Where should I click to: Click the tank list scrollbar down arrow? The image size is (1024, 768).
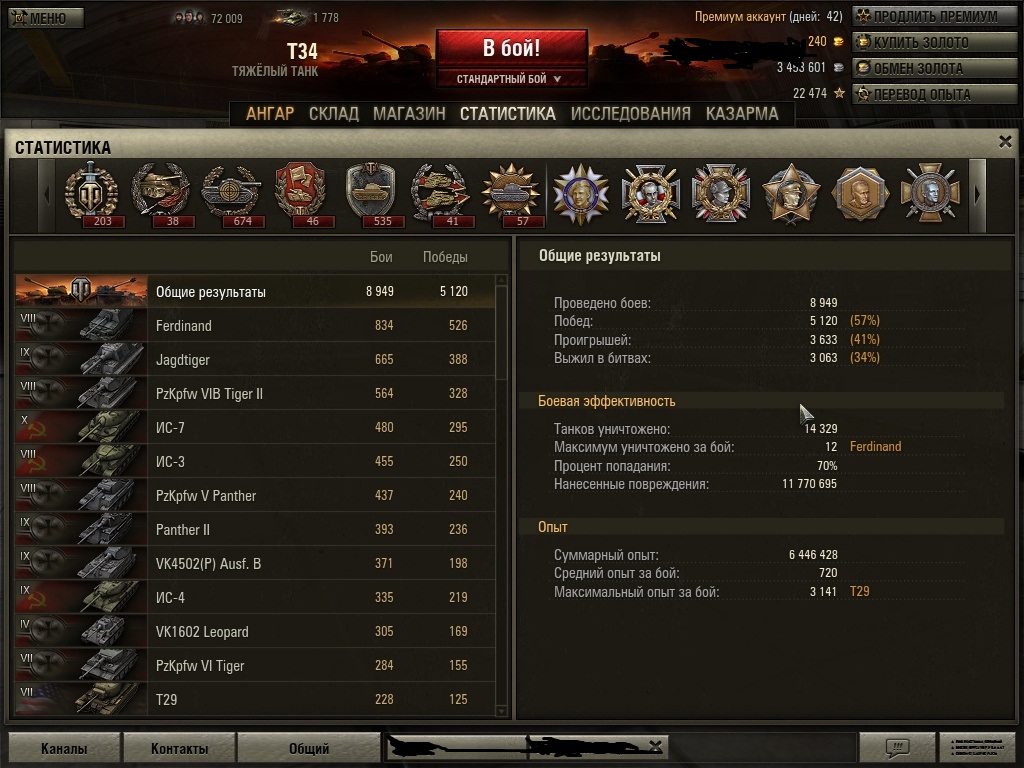(x=502, y=711)
